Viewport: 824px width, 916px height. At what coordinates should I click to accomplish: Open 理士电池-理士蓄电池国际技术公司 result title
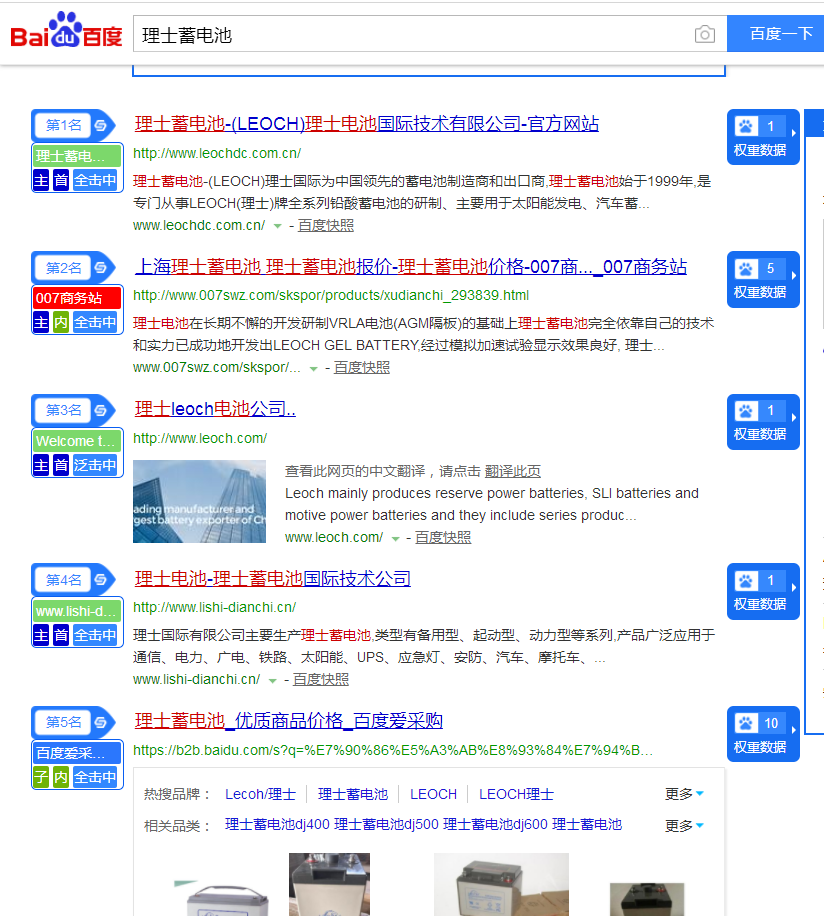(x=273, y=578)
